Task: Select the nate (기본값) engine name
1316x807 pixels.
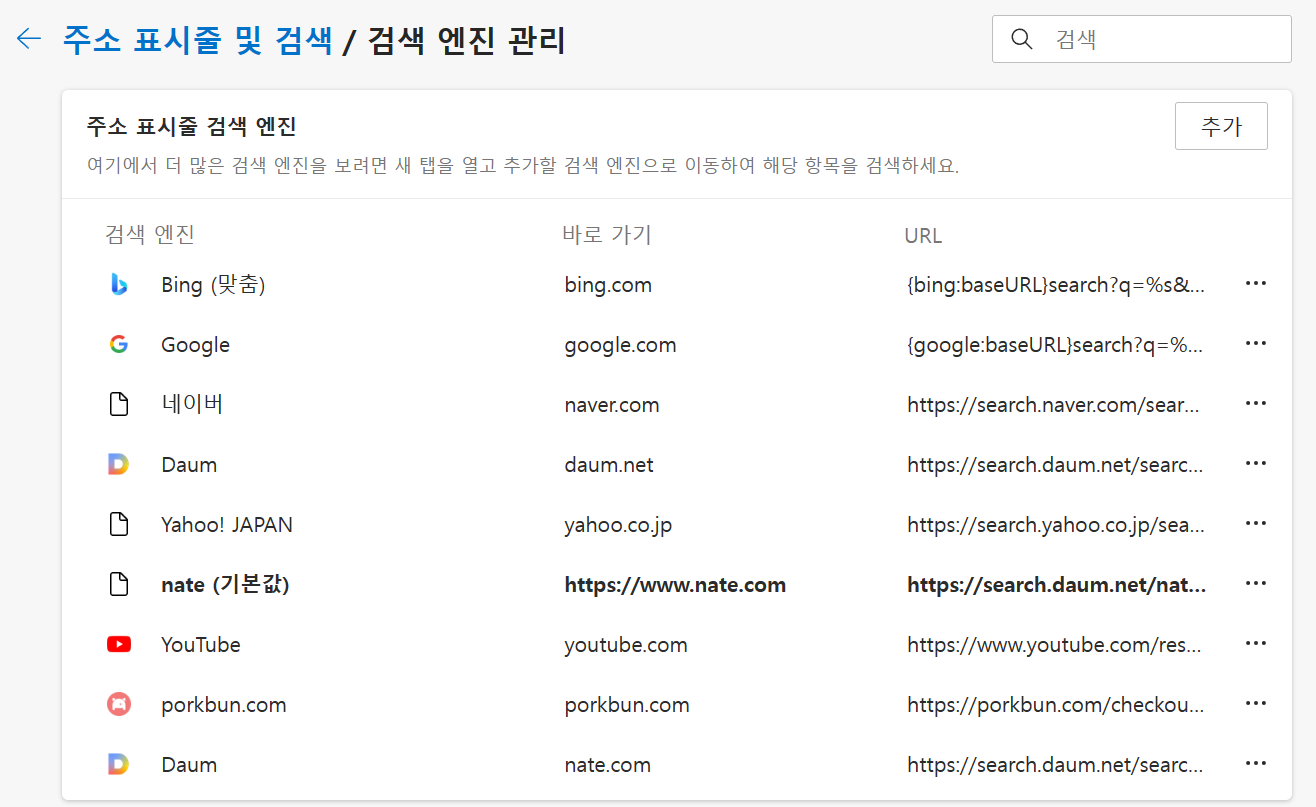Action: 225,585
